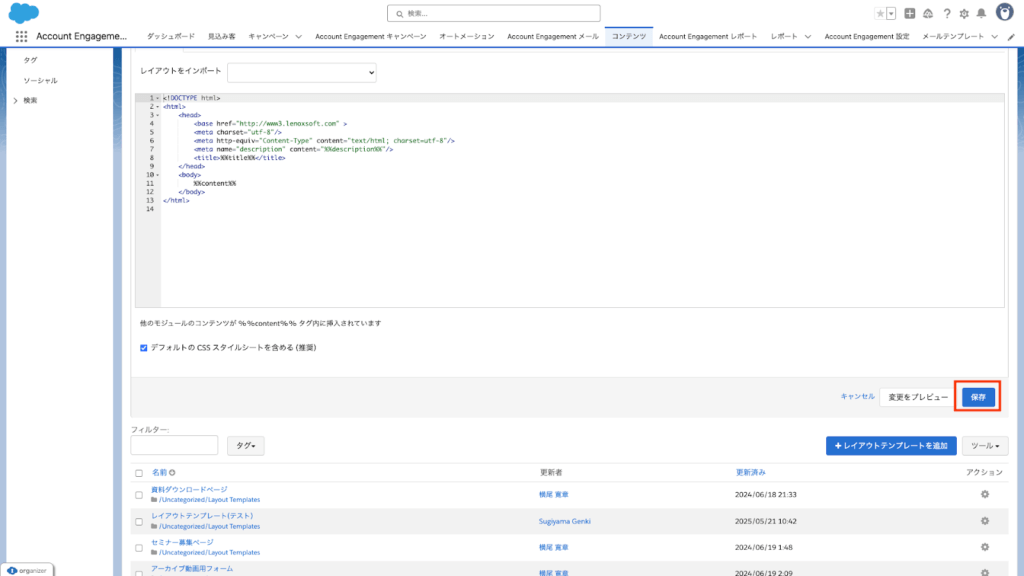Open the global actions plus icon
The width and height of the screenshot is (1024, 576).
909,13
